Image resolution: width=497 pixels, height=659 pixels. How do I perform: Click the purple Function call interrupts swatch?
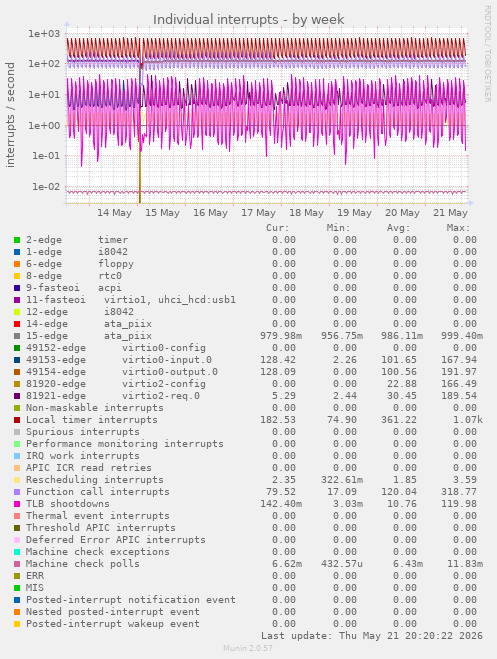click(17, 492)
